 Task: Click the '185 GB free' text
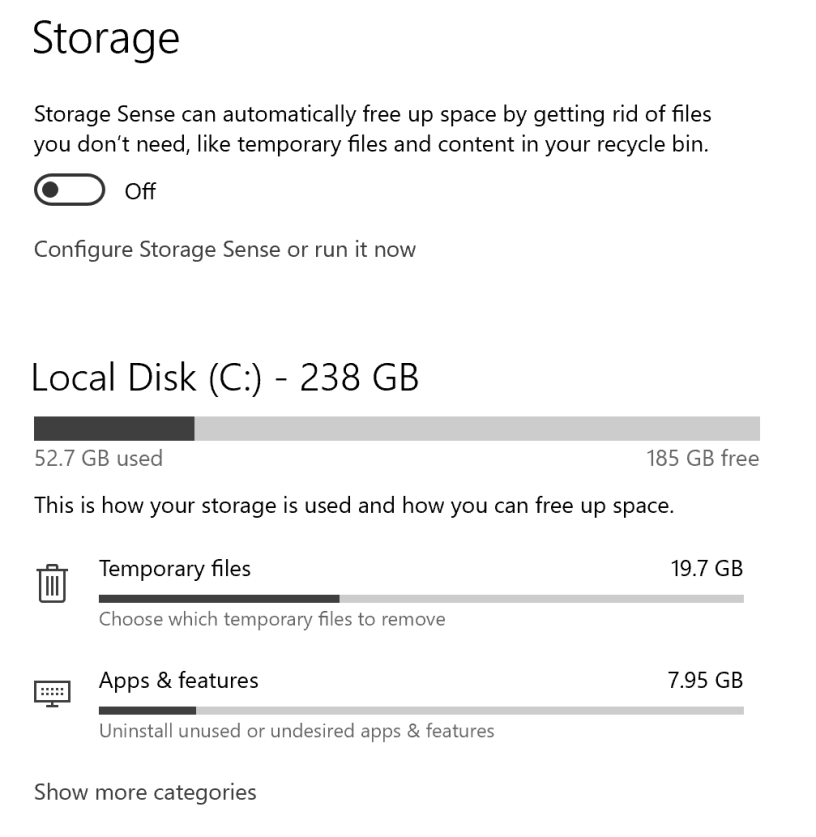702,459
